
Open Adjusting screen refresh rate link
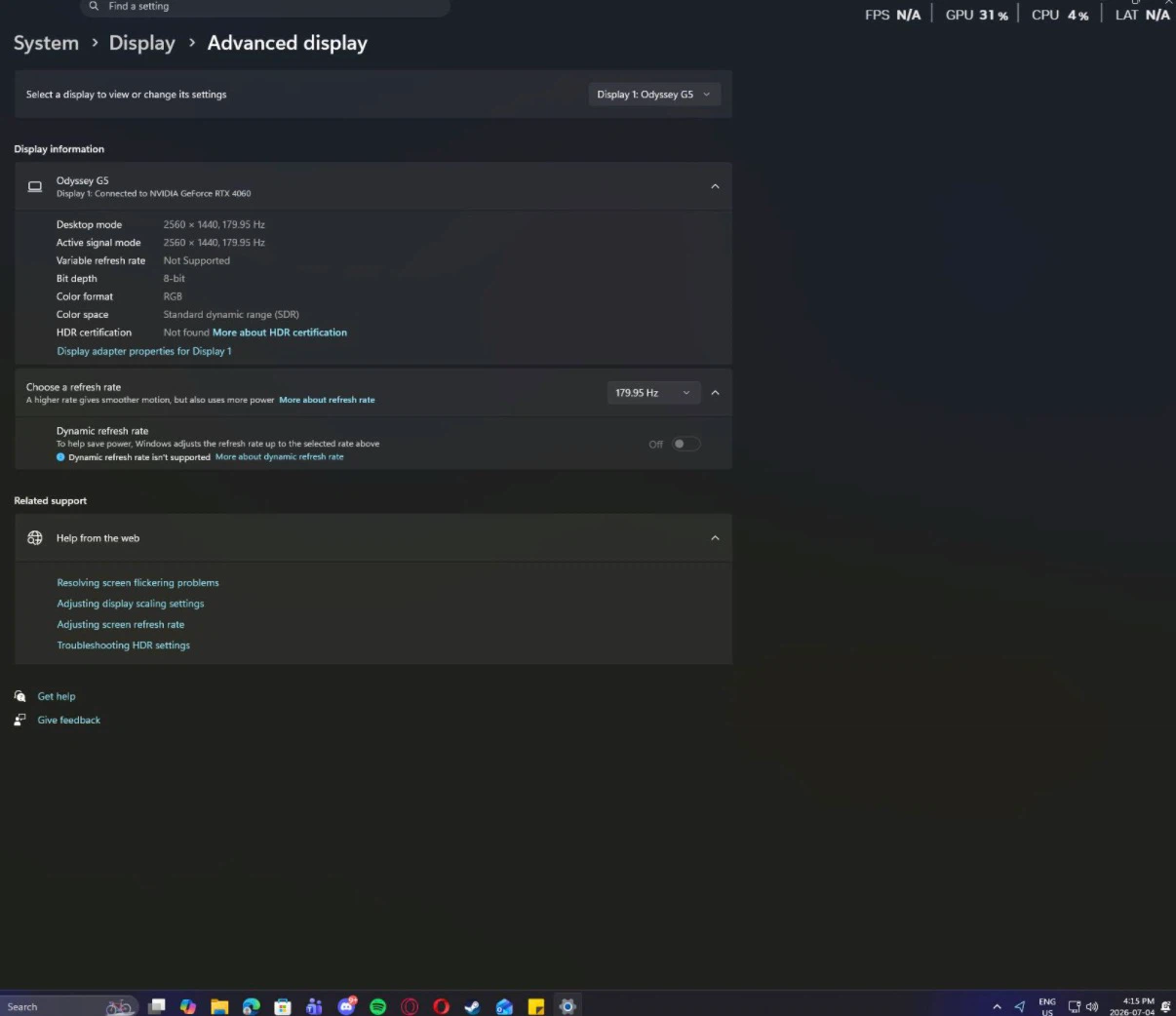pyautogui.click(x=120, y=624)
